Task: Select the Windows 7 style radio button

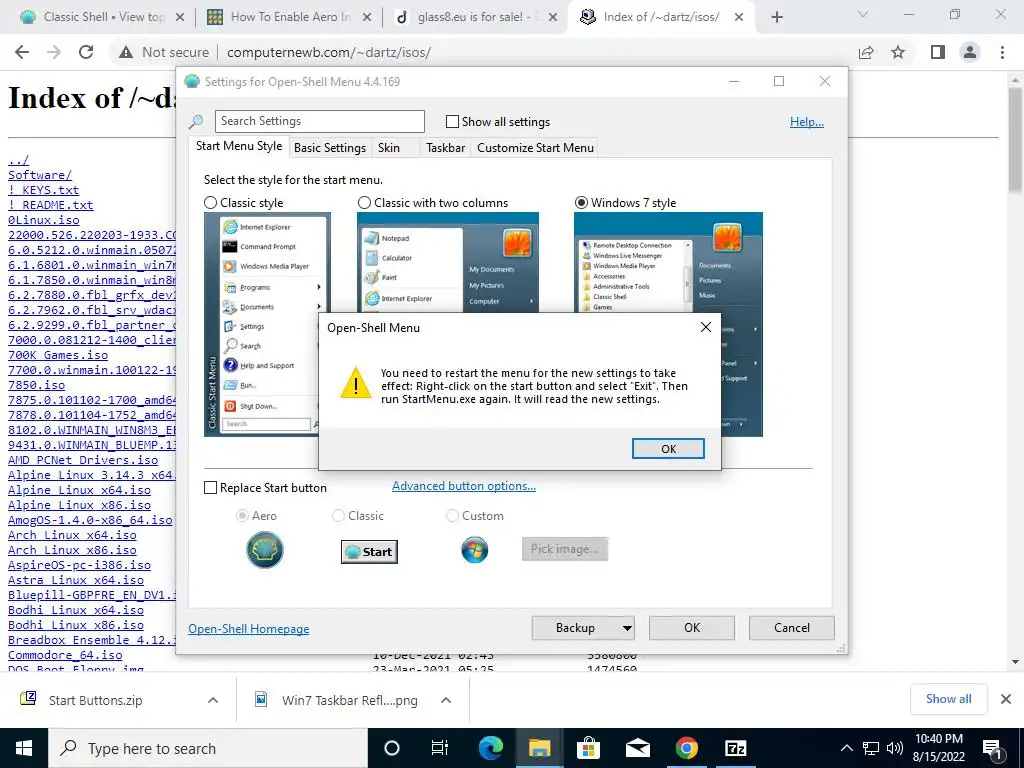Action: point(581,203)
